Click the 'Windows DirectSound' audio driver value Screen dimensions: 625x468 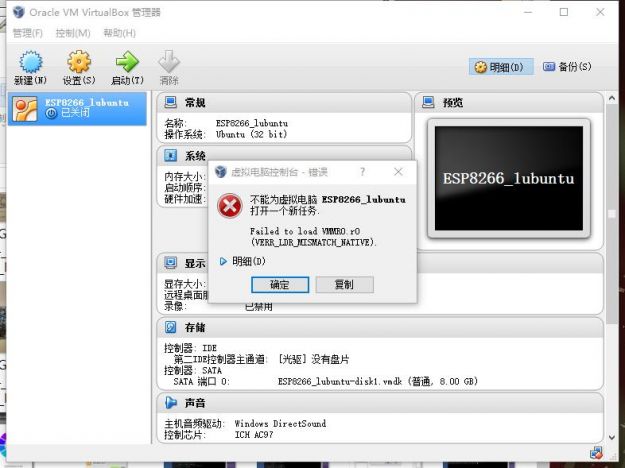pyautogui.click(x=280, y=423)
